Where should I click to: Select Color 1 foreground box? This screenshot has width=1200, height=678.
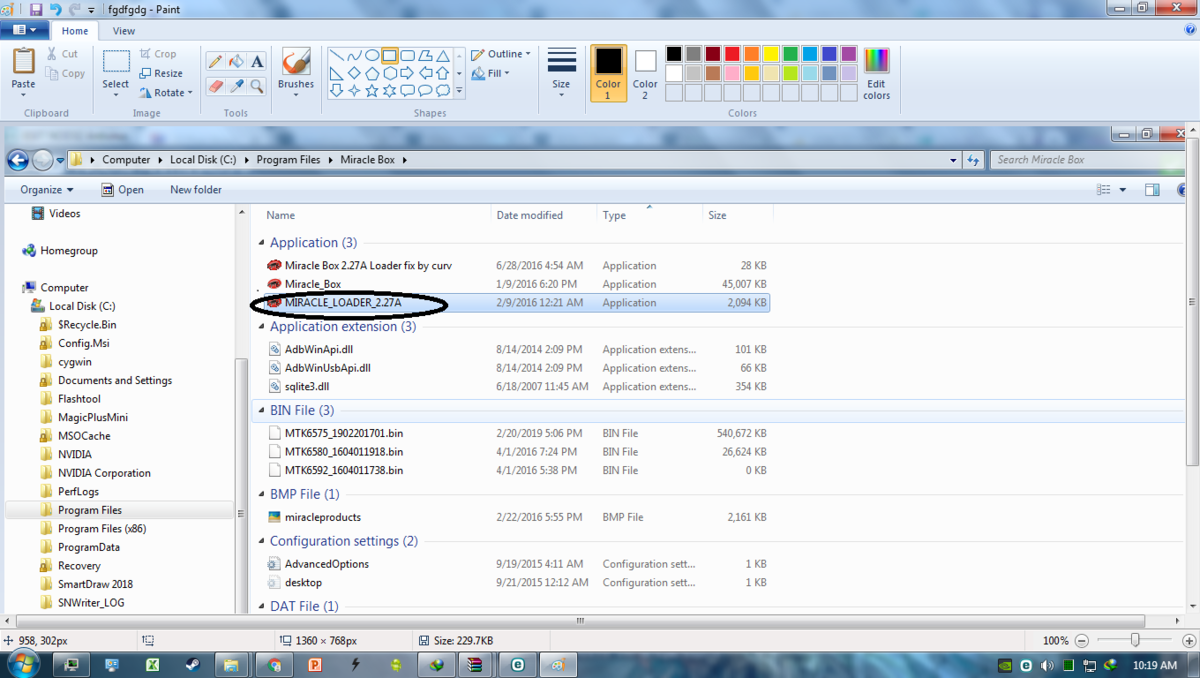click(608, 72)
